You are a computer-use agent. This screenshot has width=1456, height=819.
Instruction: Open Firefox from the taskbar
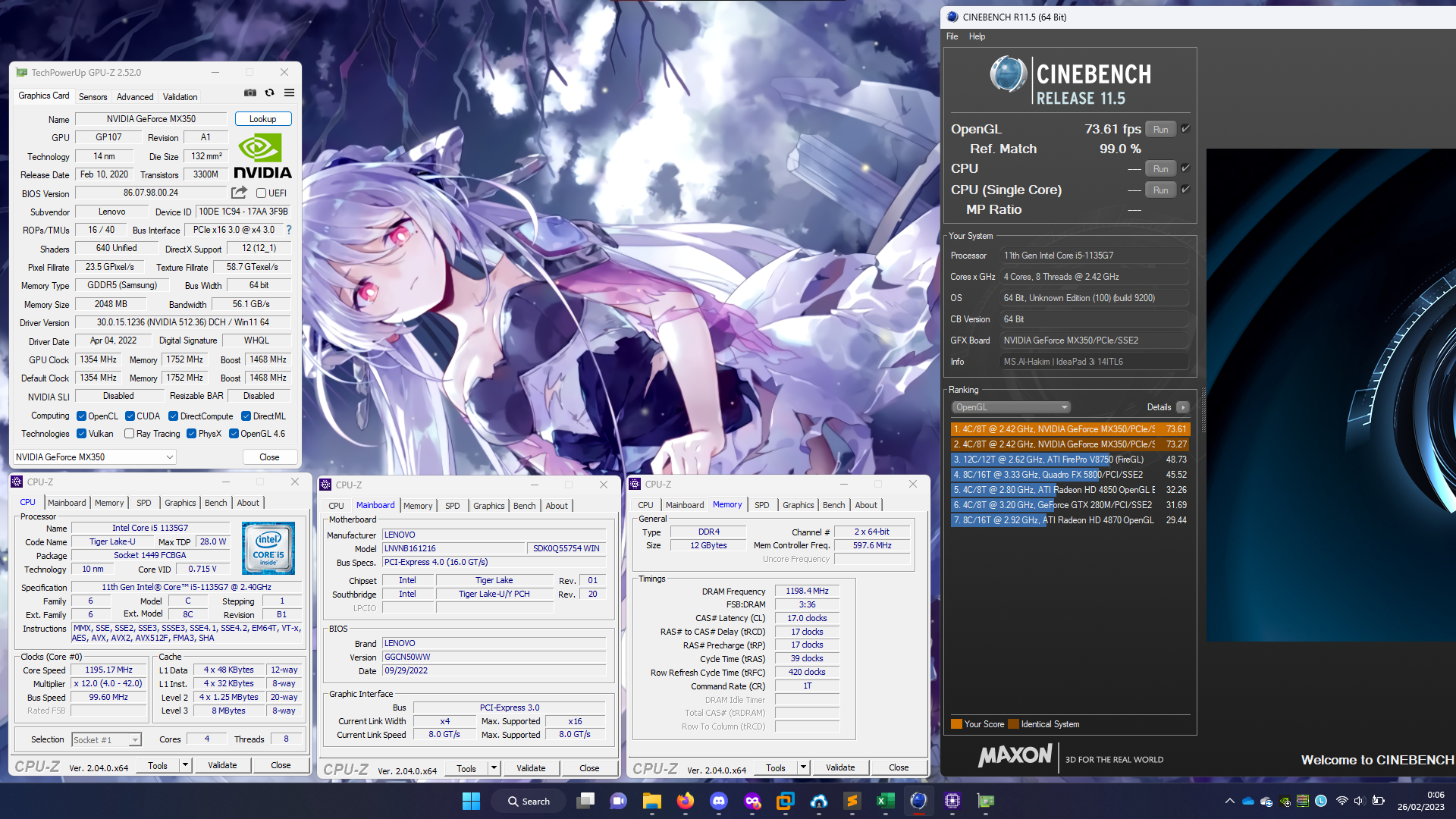686,801
